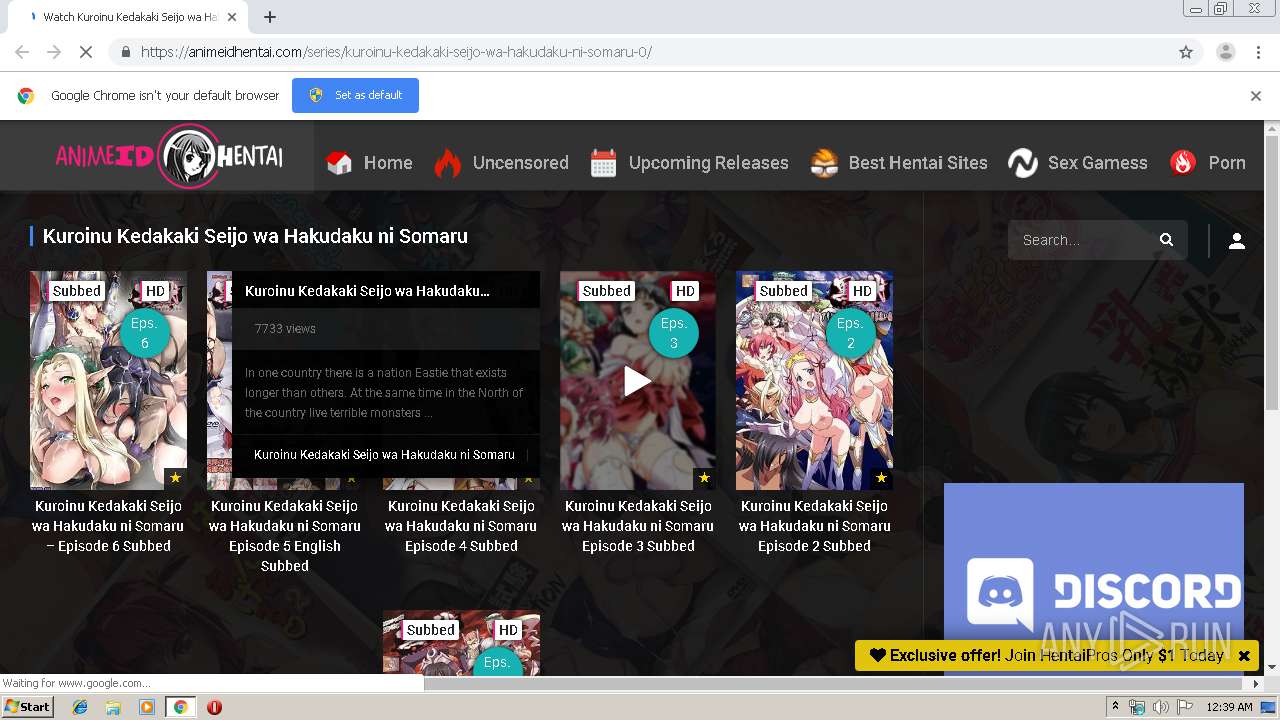Open Episode 6 Subbed title link
The height and width of the screenshot is (720, 1280).
(108, 526)
